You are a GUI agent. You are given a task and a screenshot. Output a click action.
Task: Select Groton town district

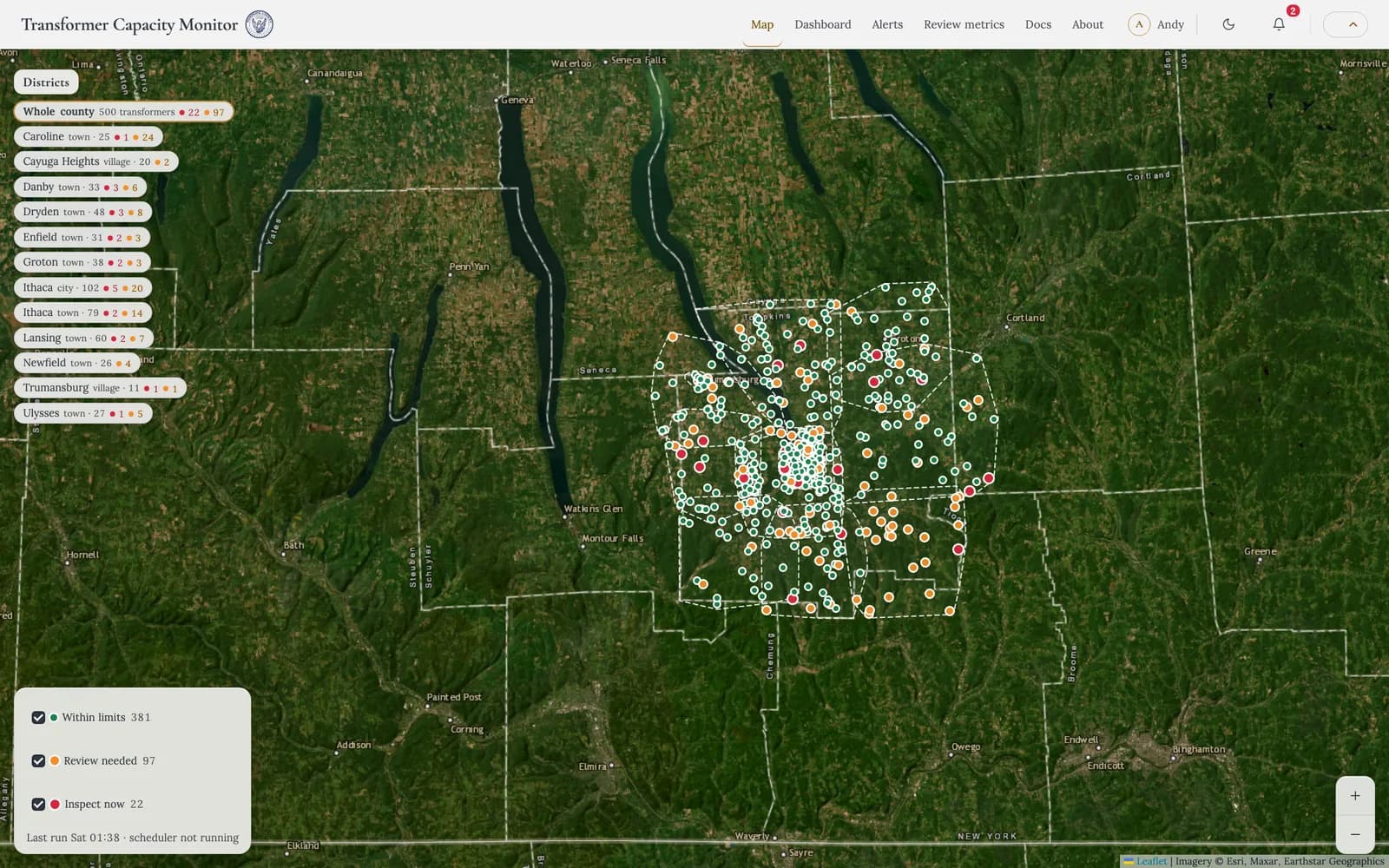[x=82, y=262]
